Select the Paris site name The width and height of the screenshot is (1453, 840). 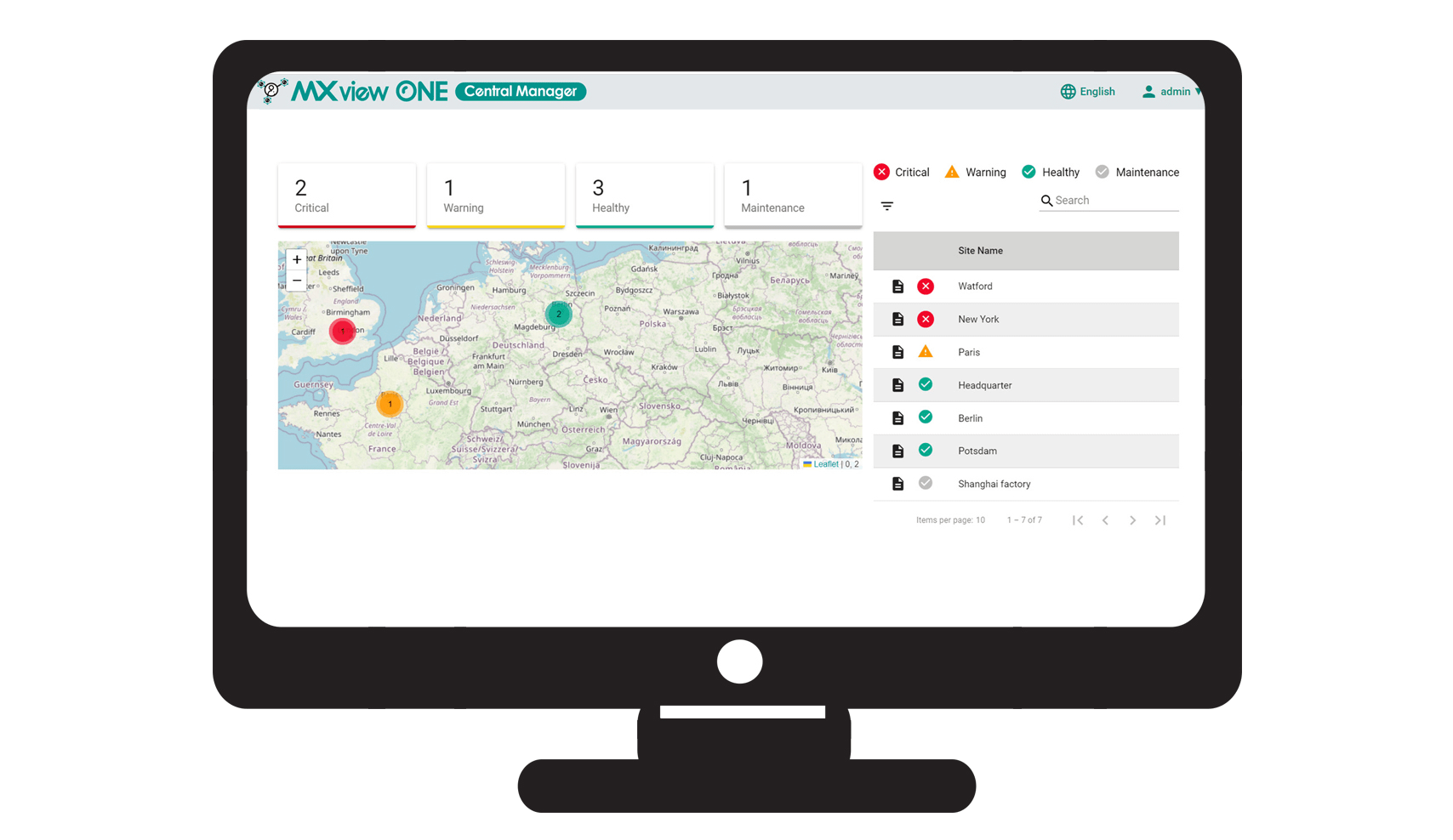[x=969, y=352]
